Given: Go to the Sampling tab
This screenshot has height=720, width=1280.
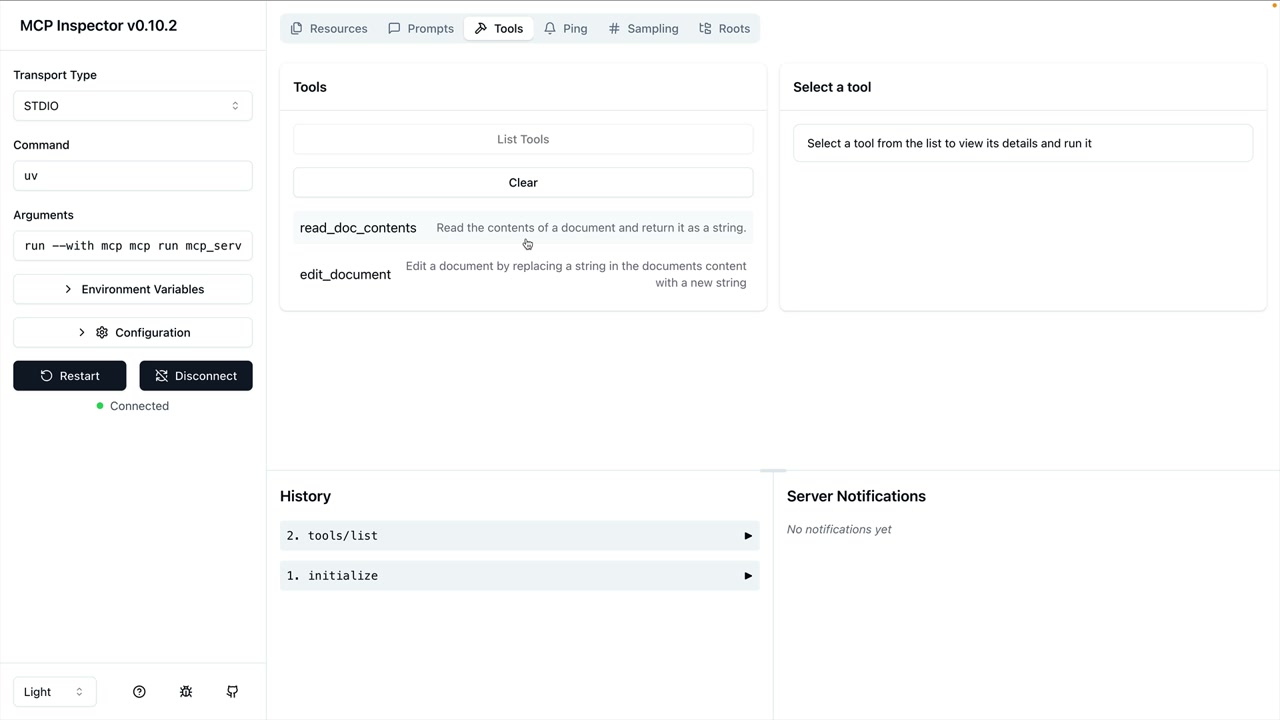Looking at the screenshot, I should 643,29.
